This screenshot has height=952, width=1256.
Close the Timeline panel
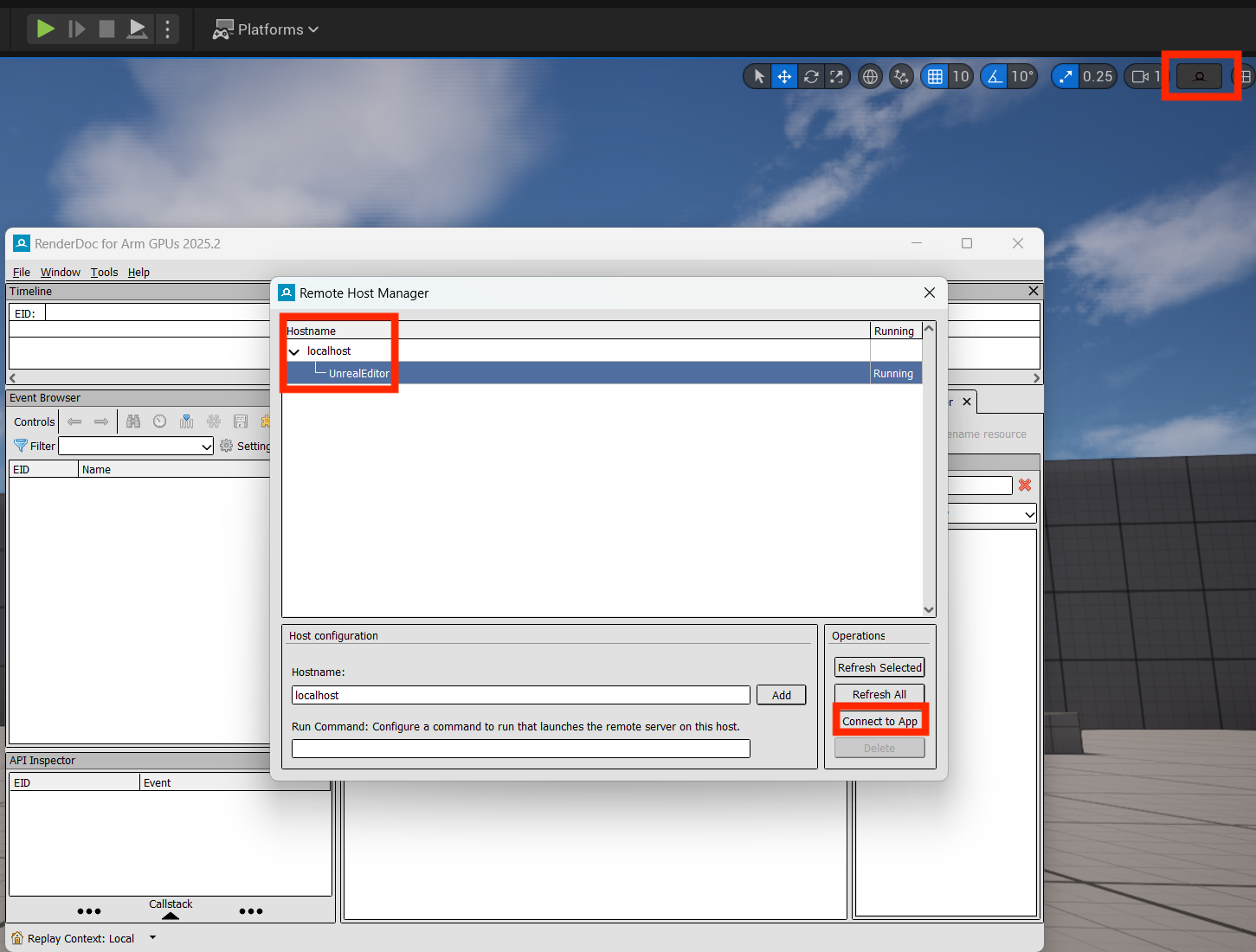pos(1034,291)
